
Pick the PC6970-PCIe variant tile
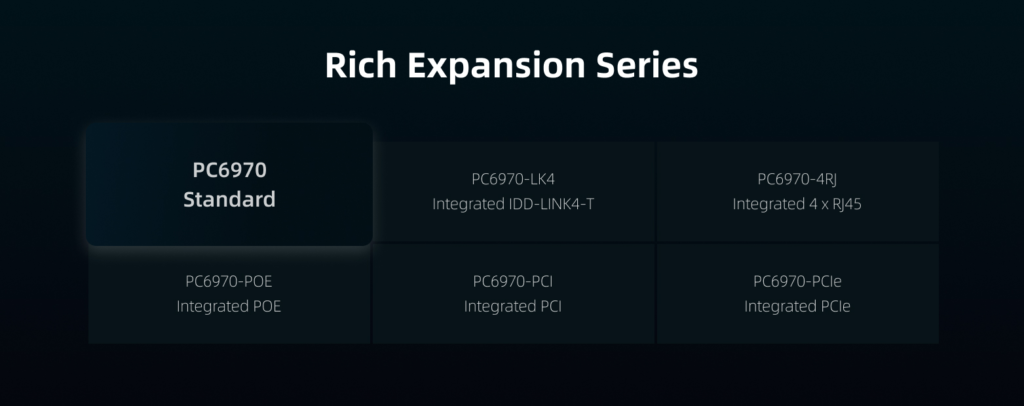pos(797,293)
